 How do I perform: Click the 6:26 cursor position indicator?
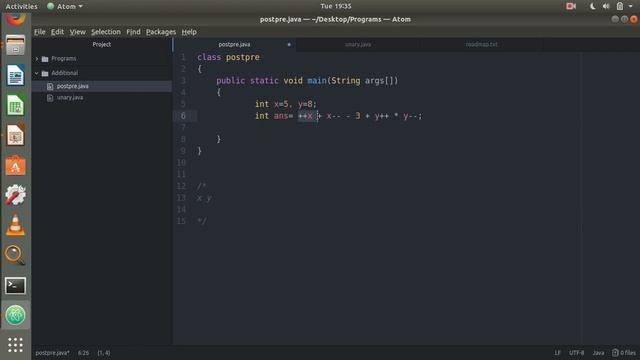click(x=83, y=353)
